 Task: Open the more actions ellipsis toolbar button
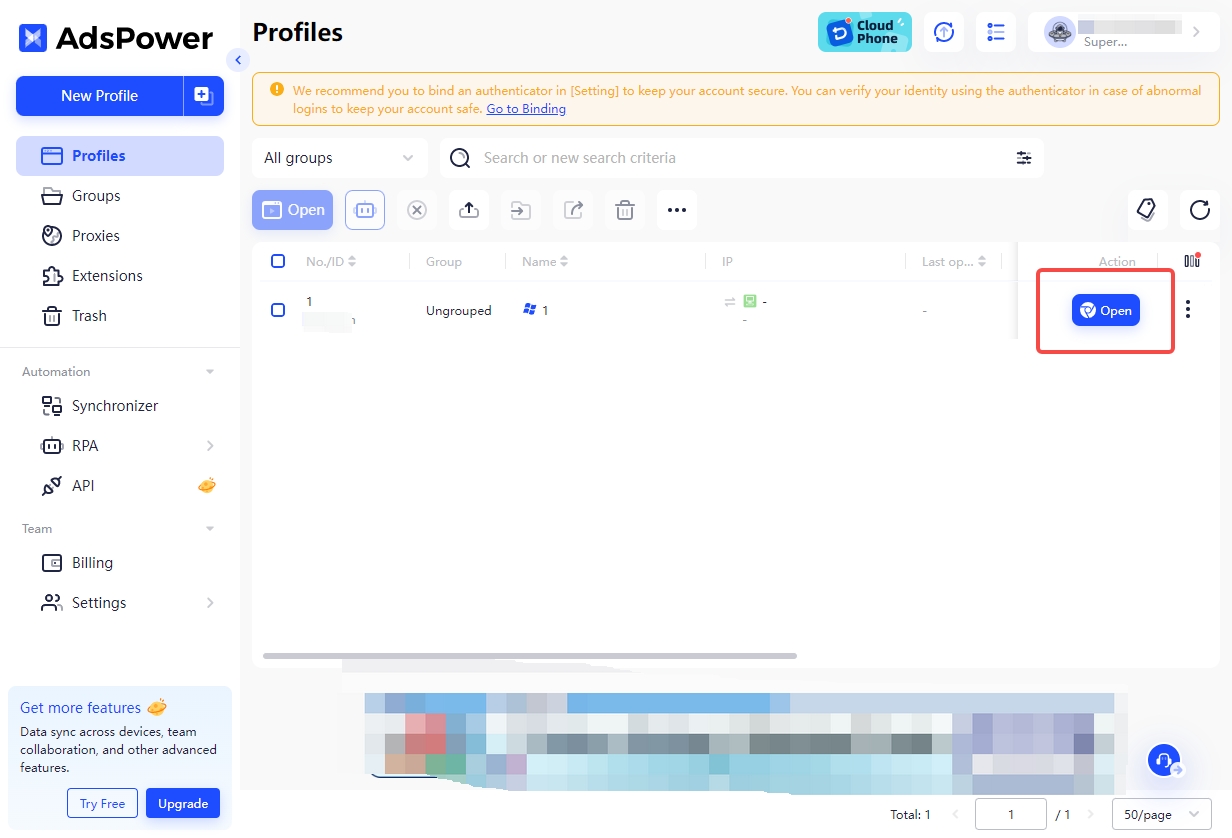tap(677, 210)
